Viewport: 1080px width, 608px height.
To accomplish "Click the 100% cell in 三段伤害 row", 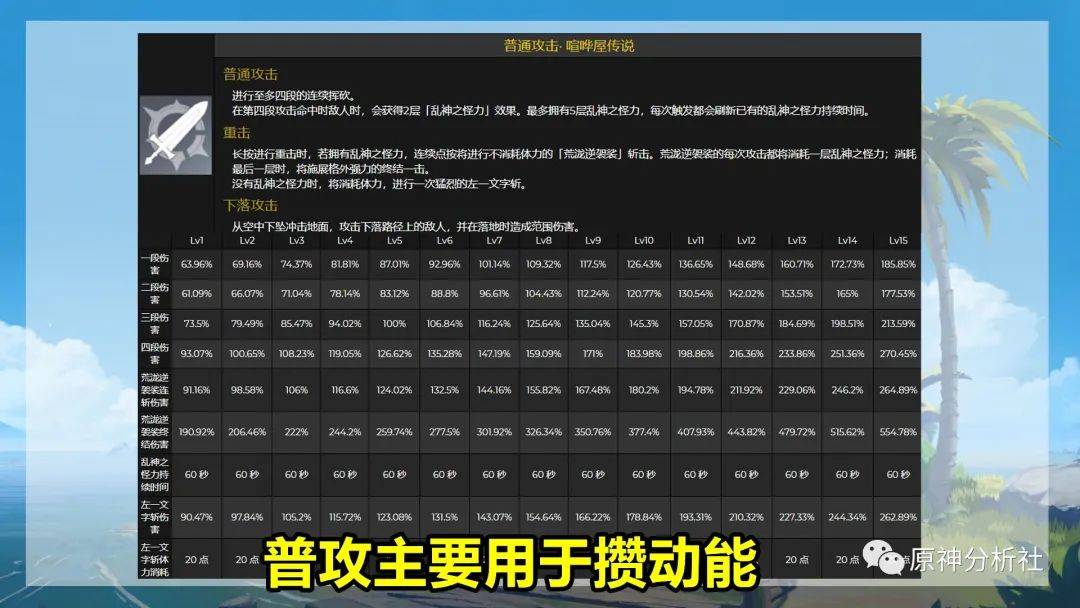I will pyautogui.click(x=395, y=324).
